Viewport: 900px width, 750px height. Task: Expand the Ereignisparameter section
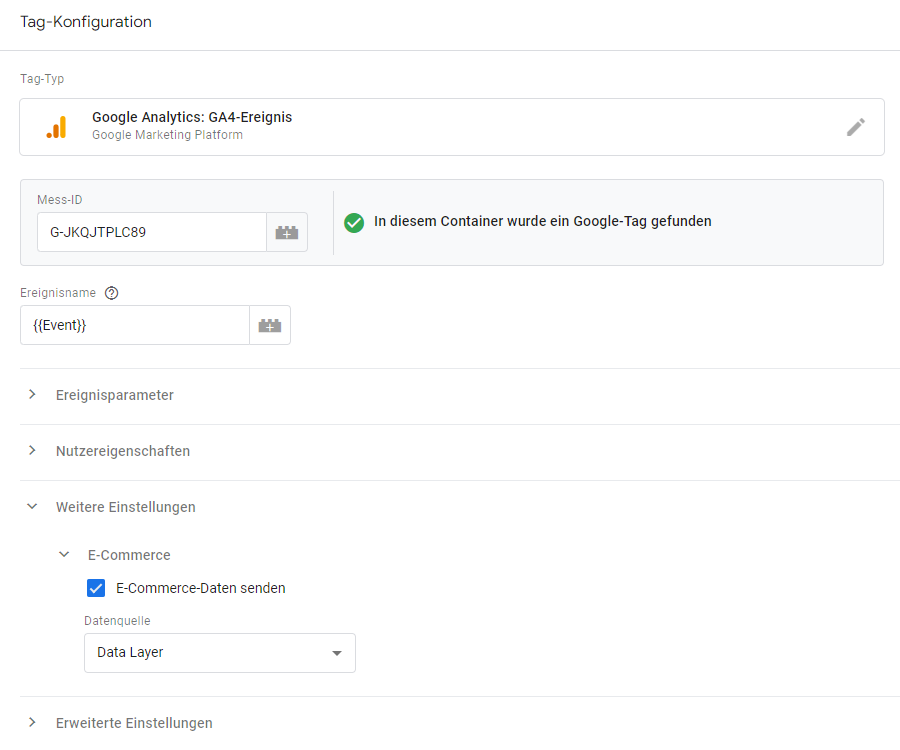32,395
